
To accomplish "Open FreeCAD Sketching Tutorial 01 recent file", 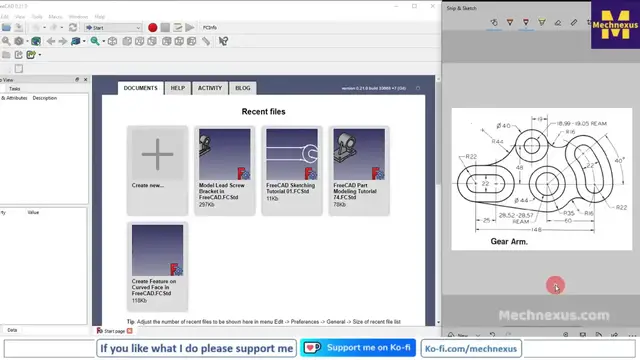I will 292,170.
